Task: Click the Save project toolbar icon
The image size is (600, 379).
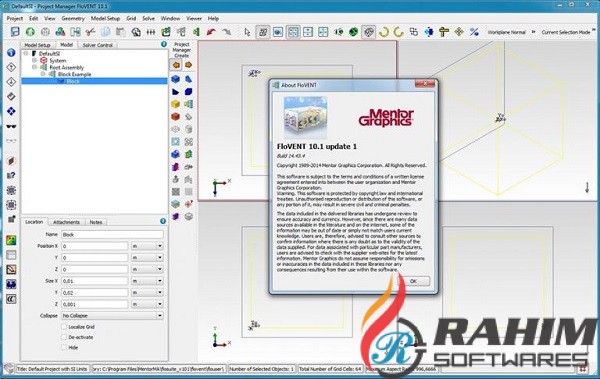Action: click(x=15, y=32)
